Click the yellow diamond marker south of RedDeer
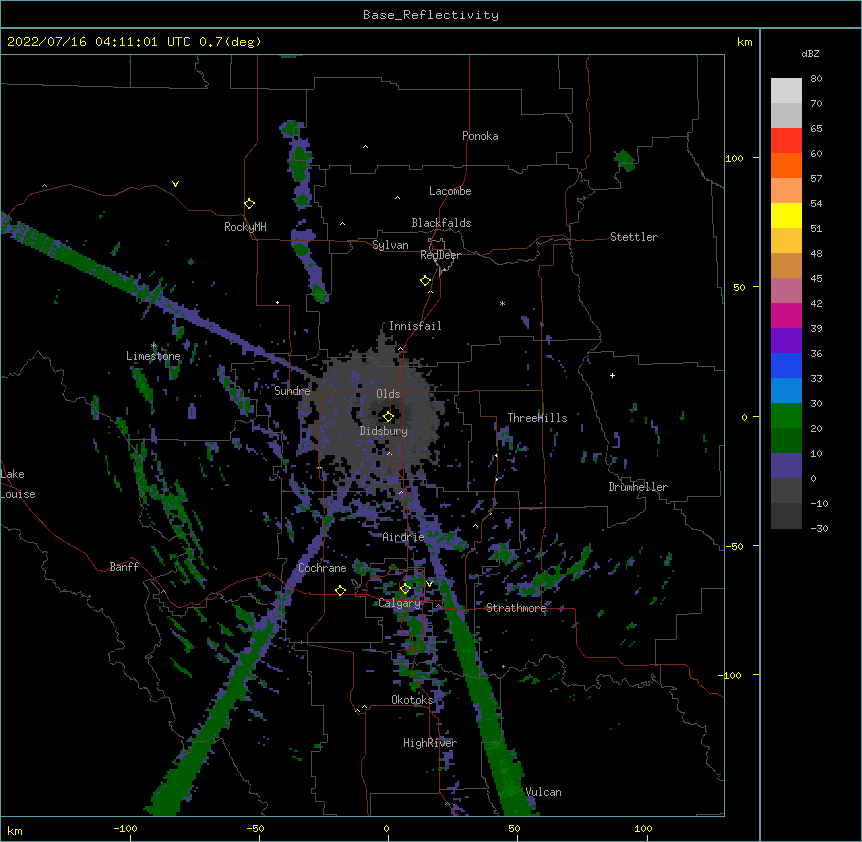Screen dimensions: 862x842 click(x=425, y=281)
